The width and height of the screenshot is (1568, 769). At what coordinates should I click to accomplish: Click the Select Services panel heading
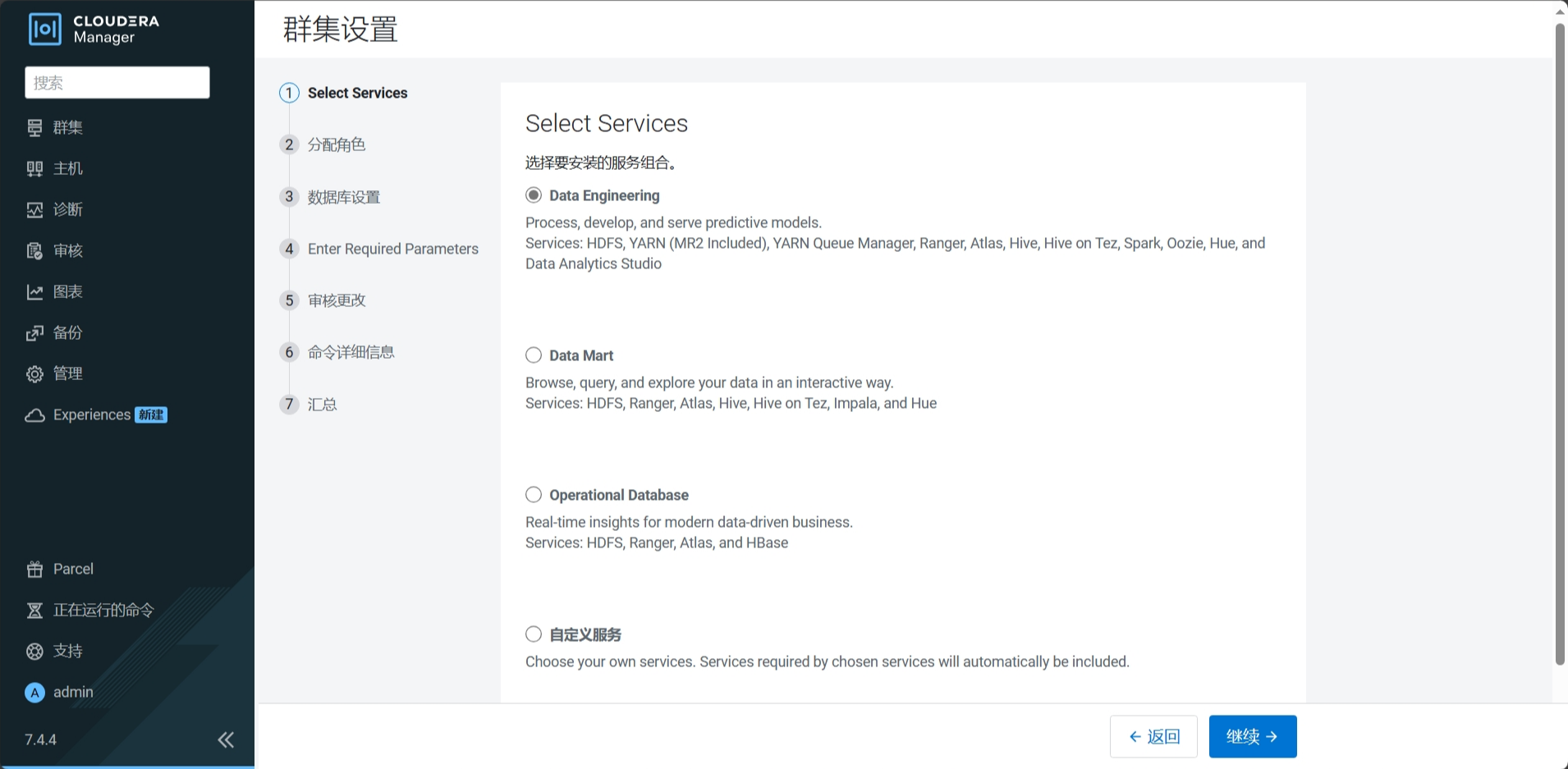tap(607, 123)
